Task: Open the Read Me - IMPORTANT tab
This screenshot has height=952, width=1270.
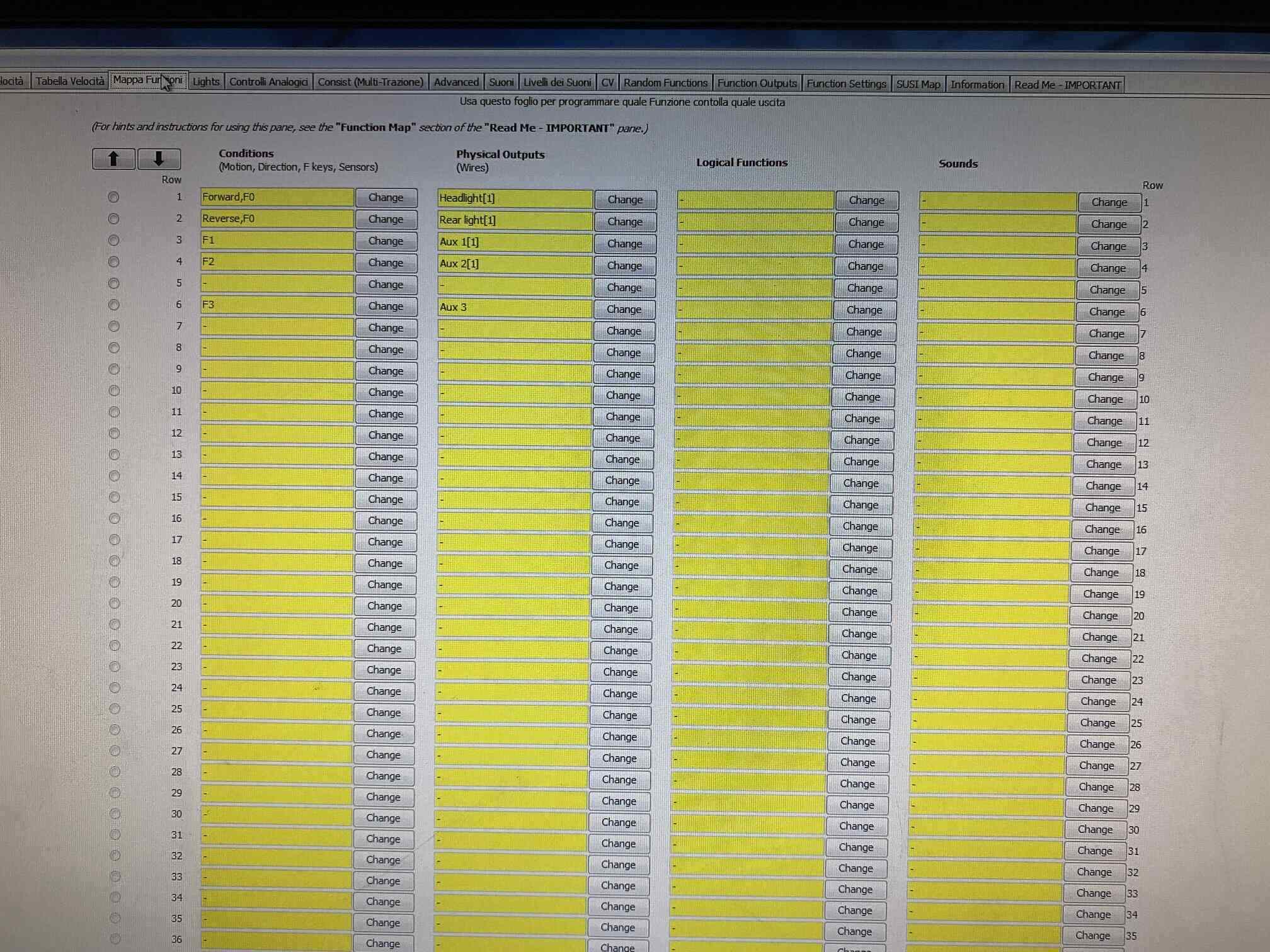Action: [1067, 85]
